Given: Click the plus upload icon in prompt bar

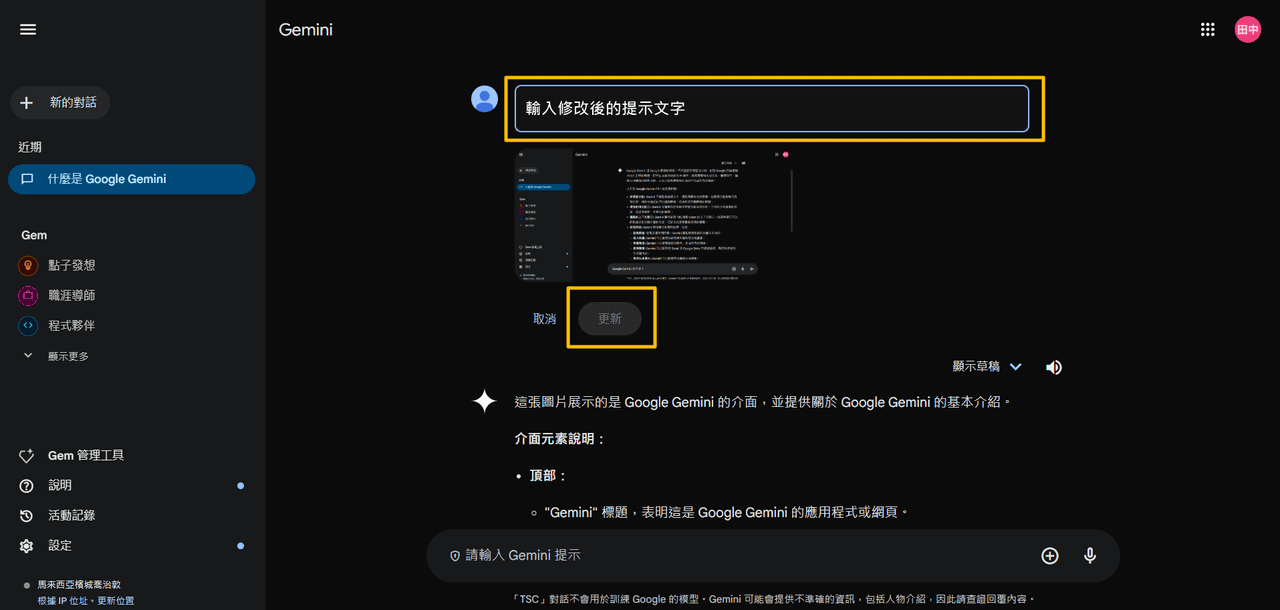Looking at the screenshot, I should coord(1049,556).
